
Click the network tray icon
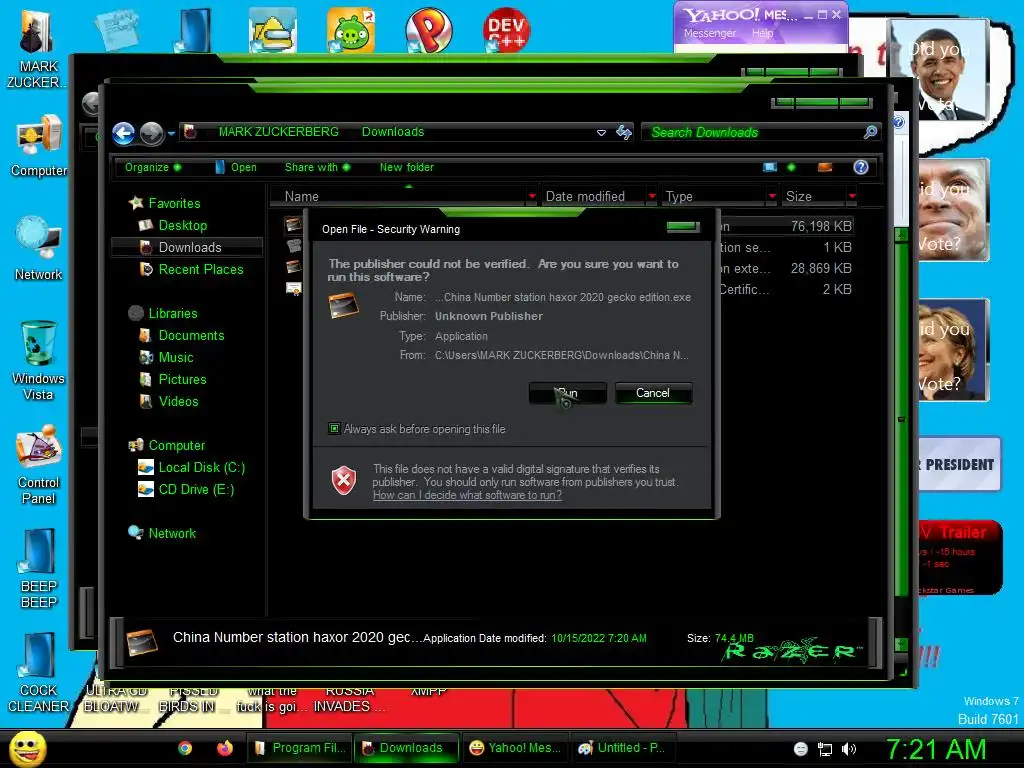825,750
